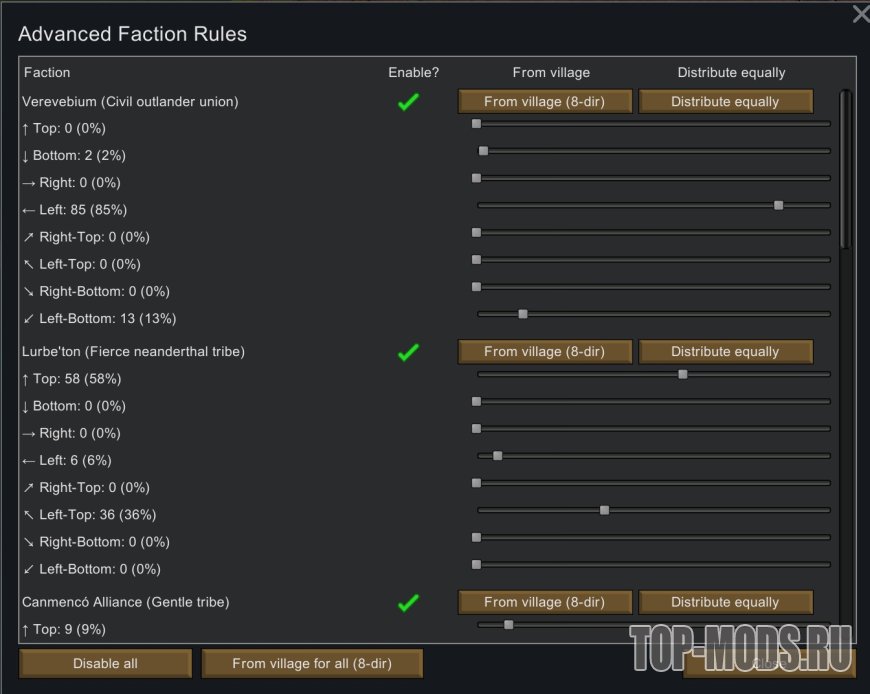870x694 pixels.
Task: Click Verevebium Left-Bottom slider handle at 13%
Action: tap(523, 314)
